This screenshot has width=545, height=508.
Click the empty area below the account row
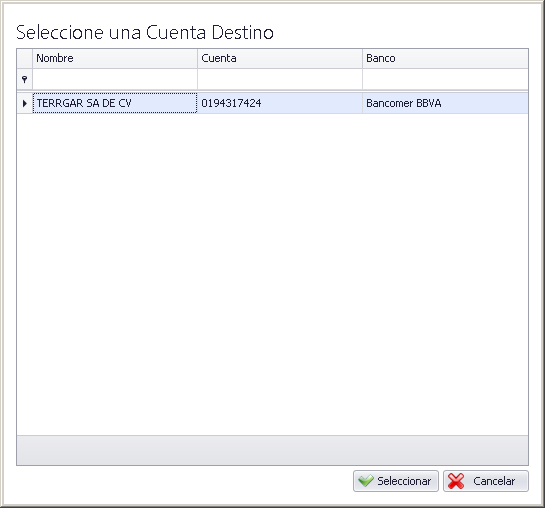[272, 274]
